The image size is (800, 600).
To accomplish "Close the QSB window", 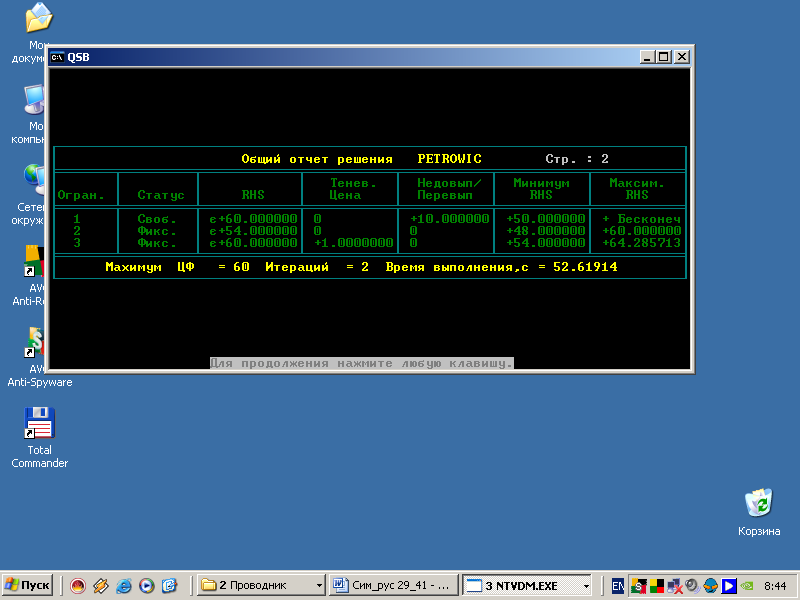I will click(682, 57).
